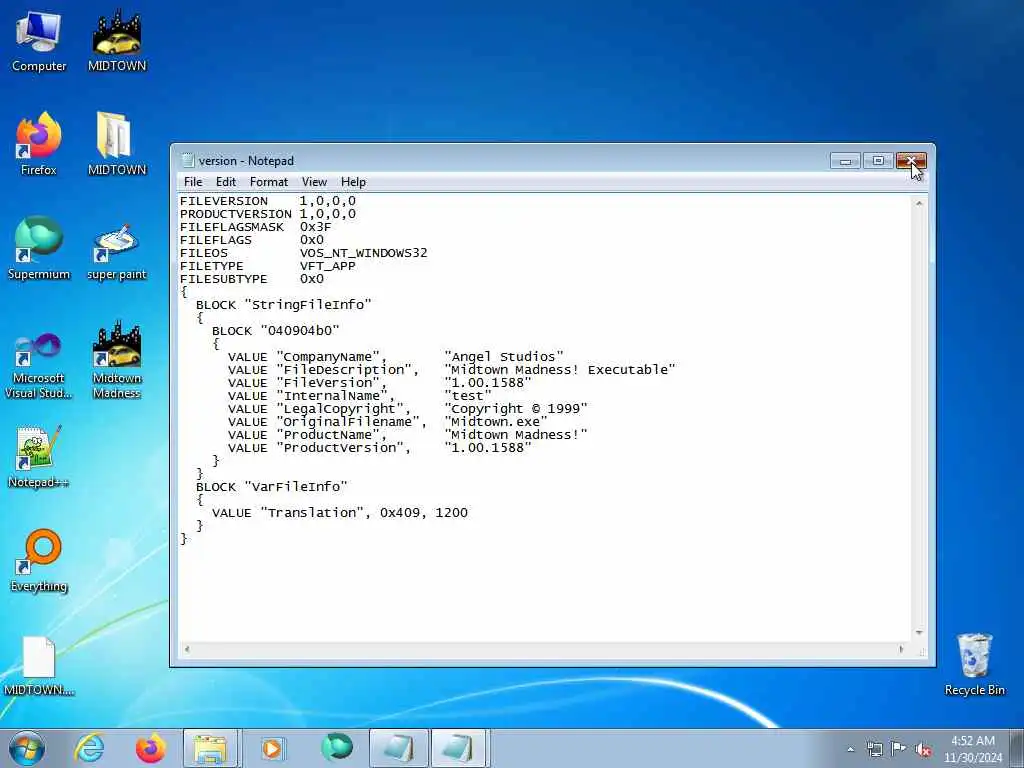Click the muted volume tray icon

click(x=923, y=750)
